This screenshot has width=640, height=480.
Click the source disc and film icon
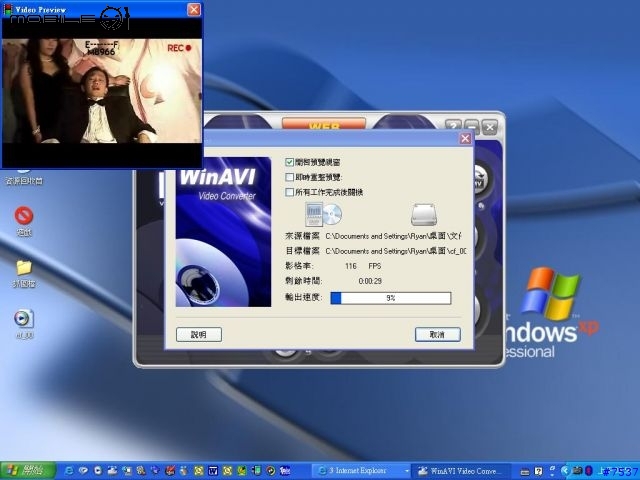click(323, 214)
